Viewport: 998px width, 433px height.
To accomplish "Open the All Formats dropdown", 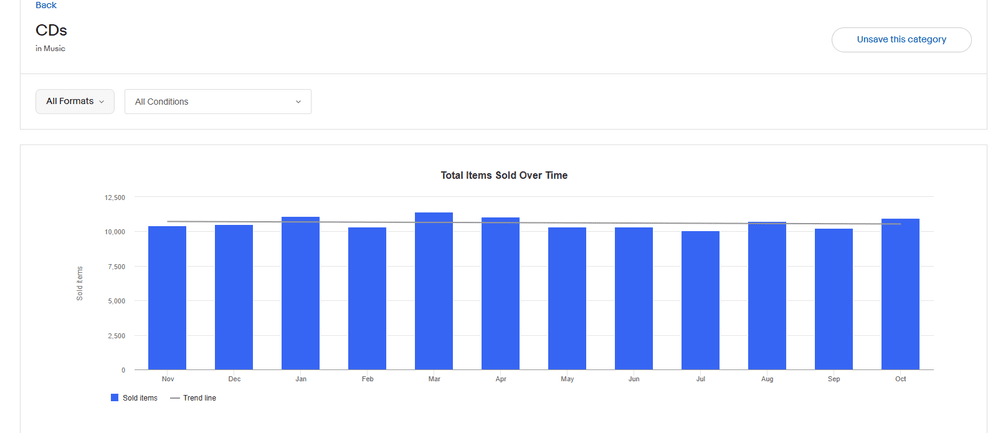I will tap(75, 101).
